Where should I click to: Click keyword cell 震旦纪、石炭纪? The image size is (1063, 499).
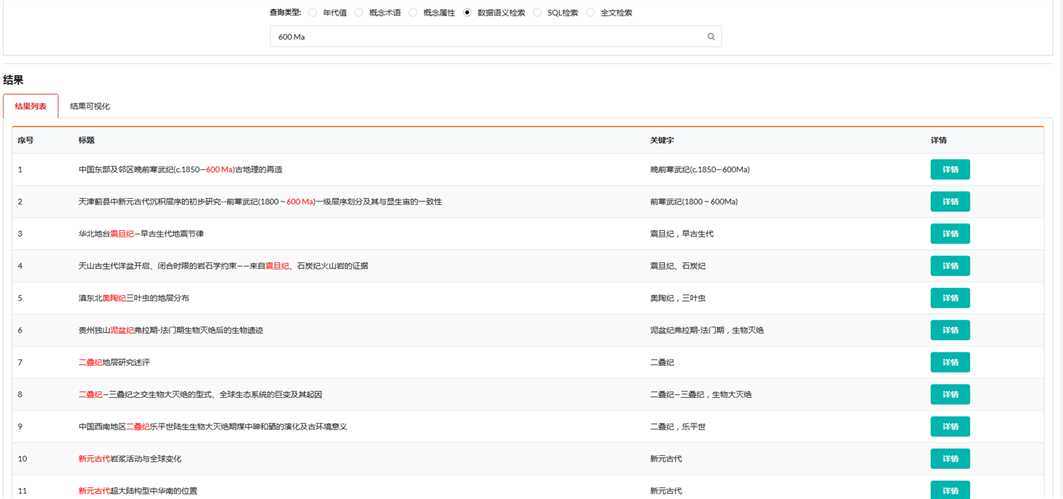[677, 266]
